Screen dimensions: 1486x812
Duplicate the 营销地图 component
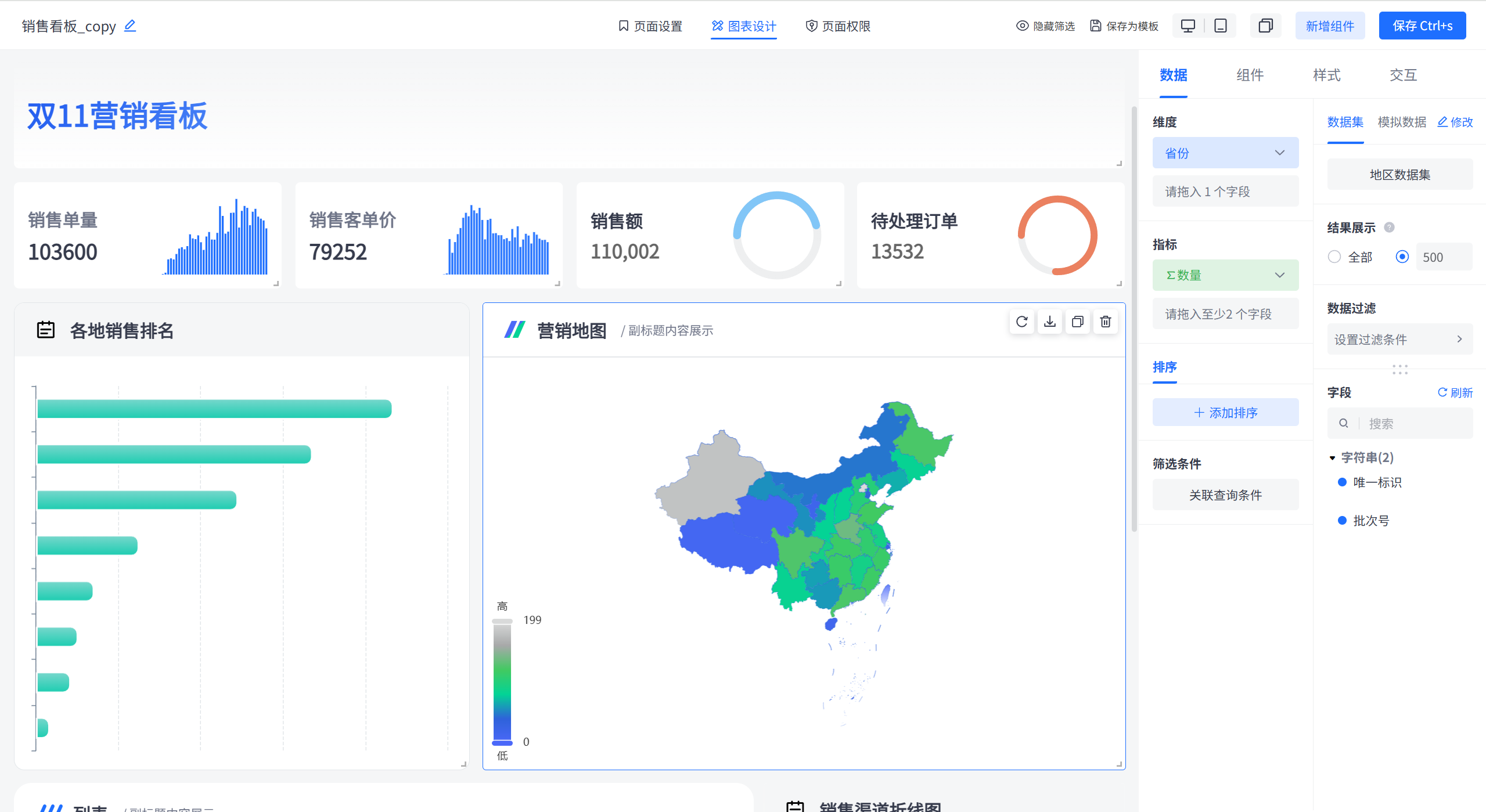coord(1078,322)
